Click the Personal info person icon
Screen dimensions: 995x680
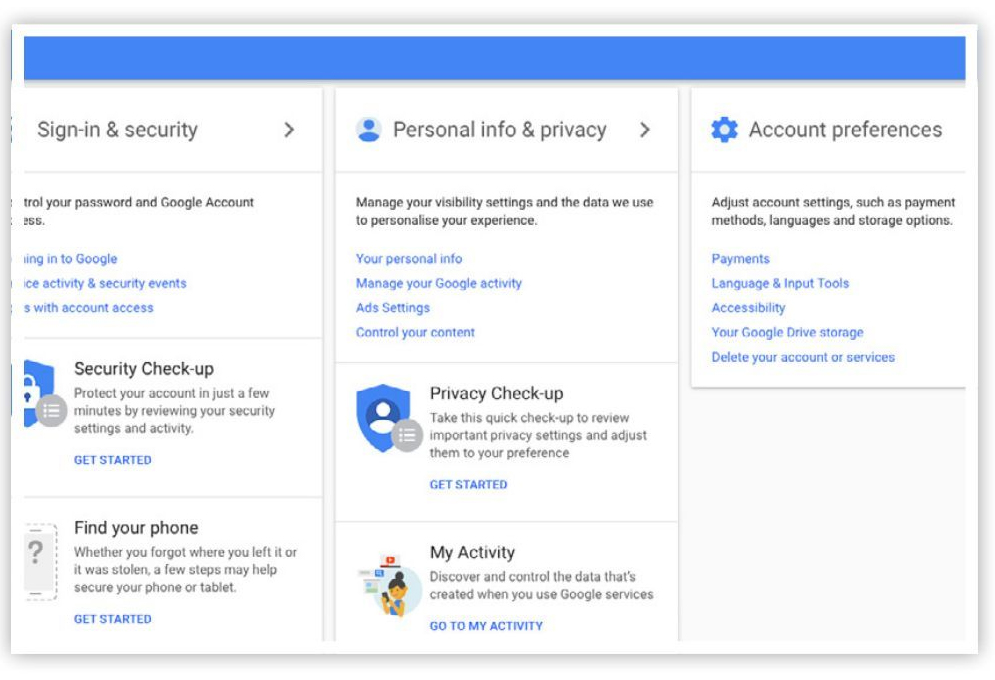point(369,130)
